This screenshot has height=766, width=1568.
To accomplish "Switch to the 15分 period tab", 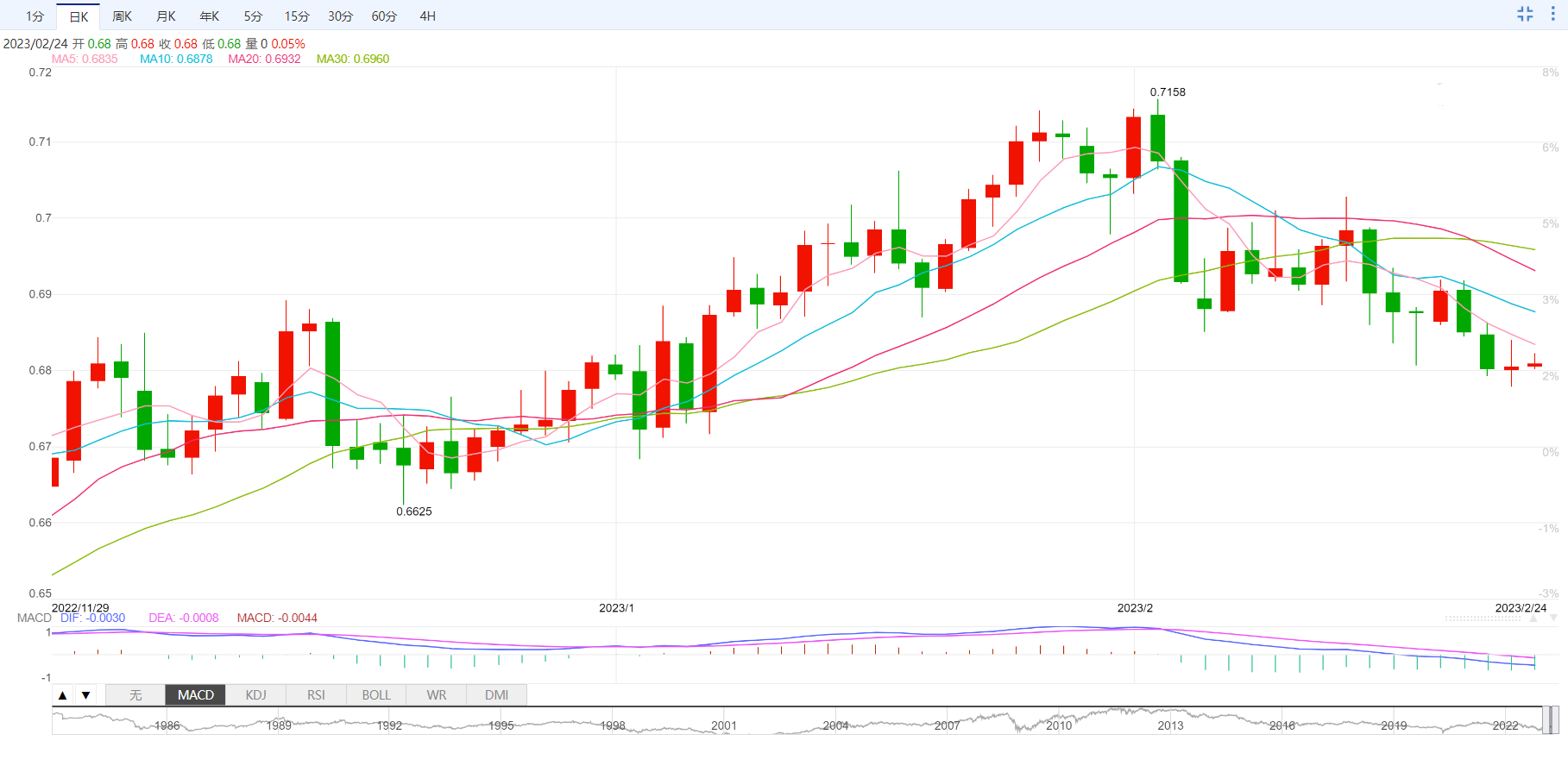I will [297, 16].
